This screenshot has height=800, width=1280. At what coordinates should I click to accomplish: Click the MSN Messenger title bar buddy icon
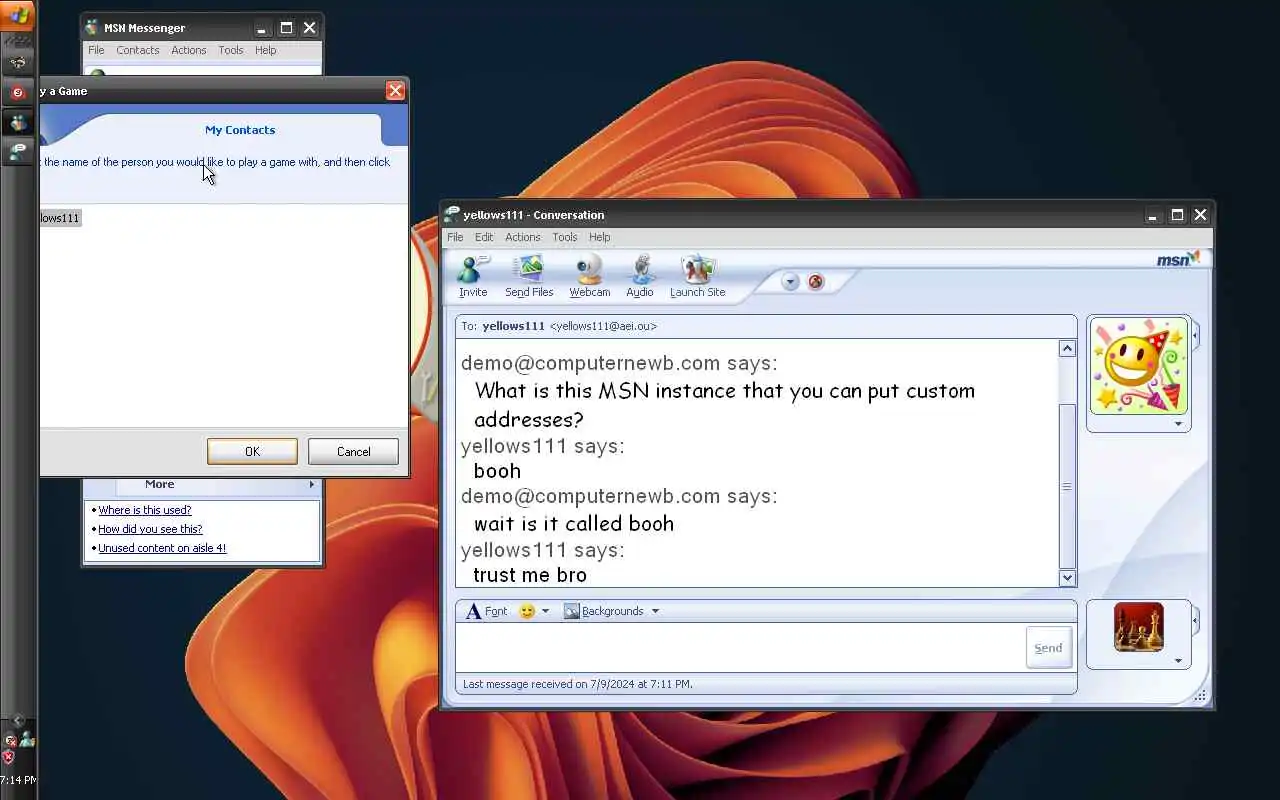coord(92,27)
